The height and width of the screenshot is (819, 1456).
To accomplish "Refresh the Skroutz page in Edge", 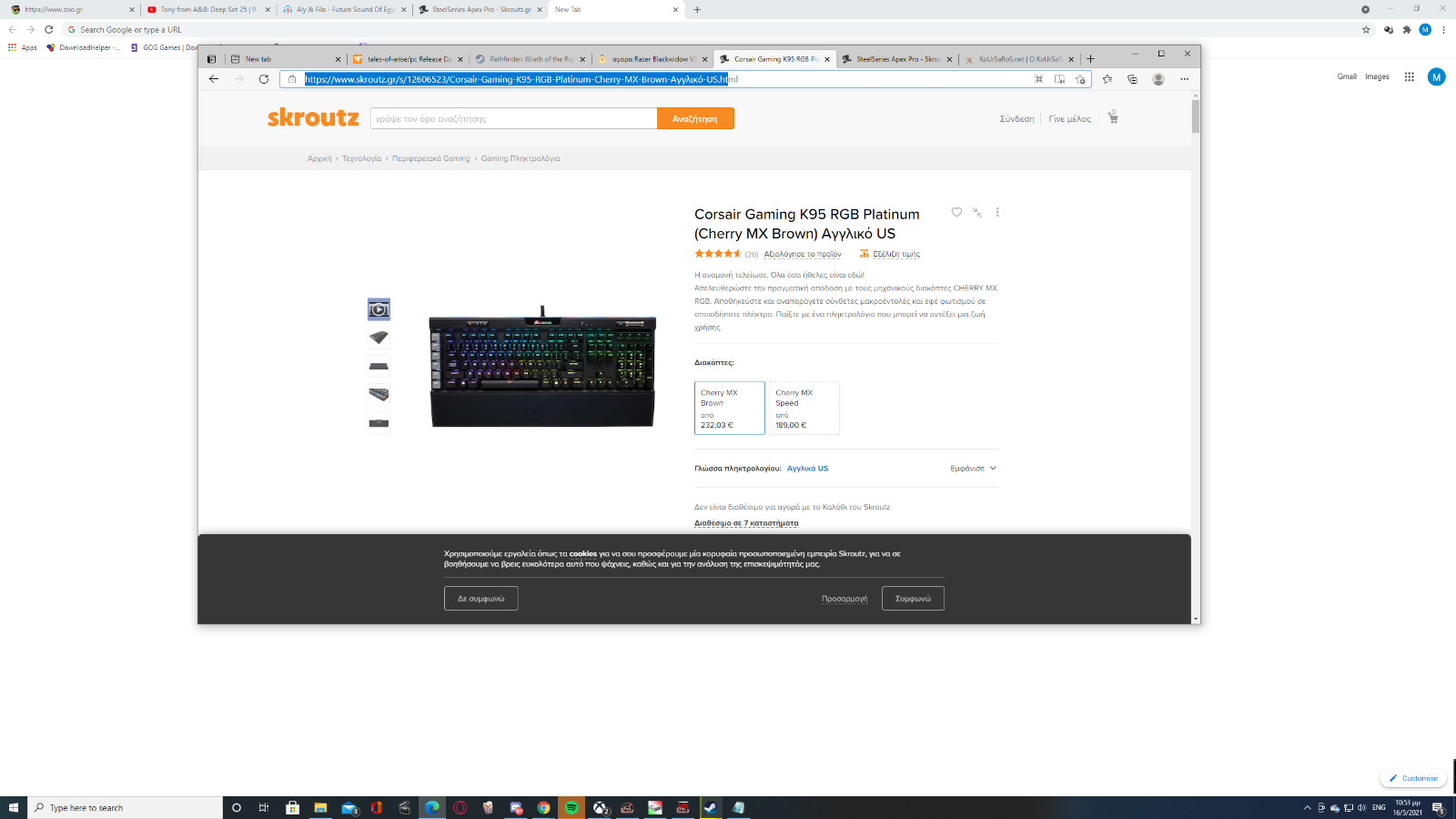I will coord(264,79).
